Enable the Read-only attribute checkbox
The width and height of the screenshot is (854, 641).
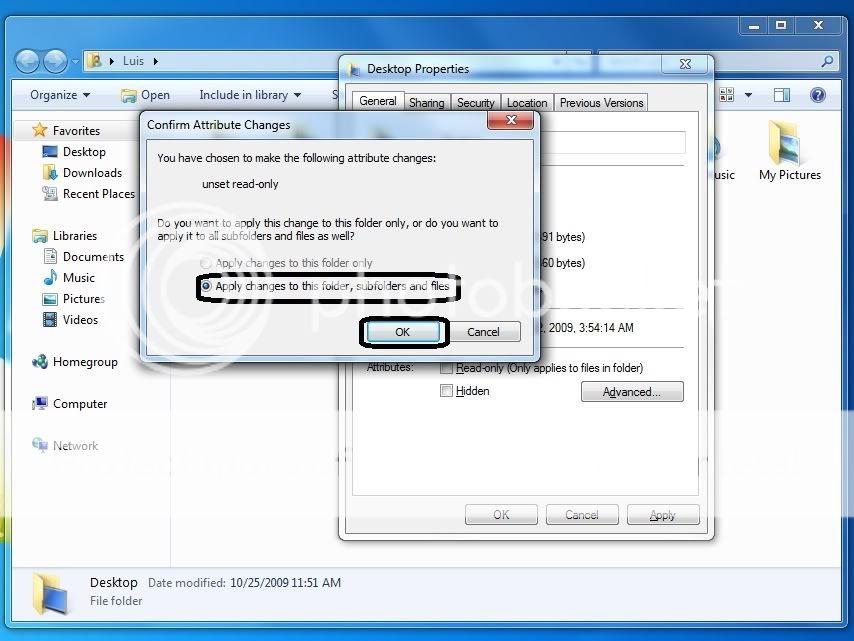(446, 368)
